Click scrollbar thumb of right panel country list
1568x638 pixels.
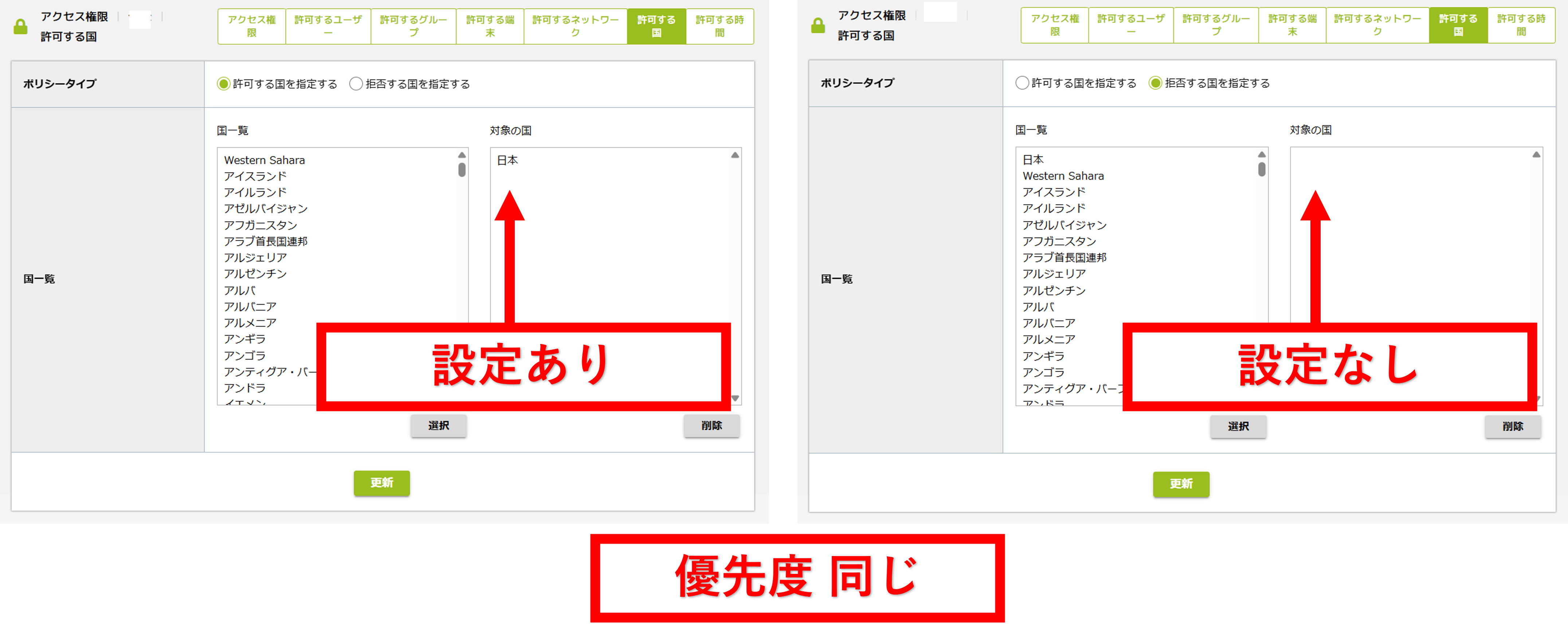[1262, 169]
